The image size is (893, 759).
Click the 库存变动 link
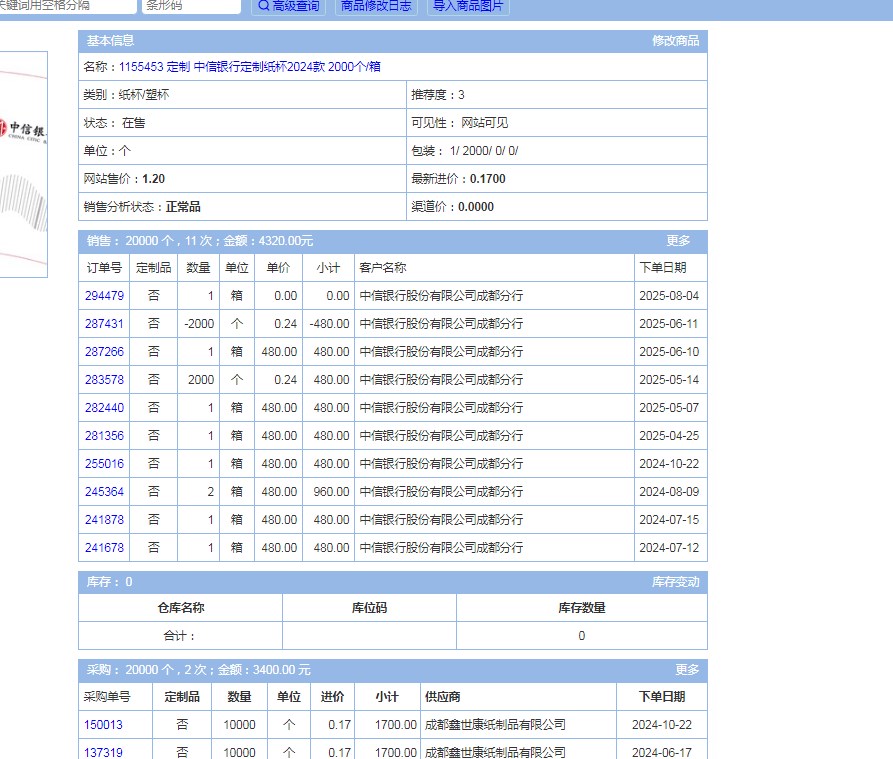click(x=675, y=582)
